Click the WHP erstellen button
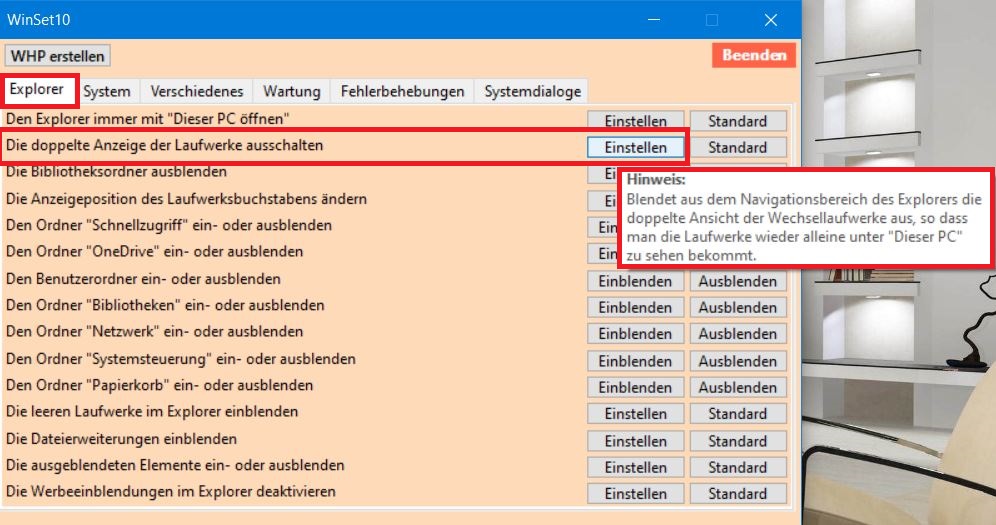Image resolution: width=996 pixels, height=525 pixels. pos(57,56)
